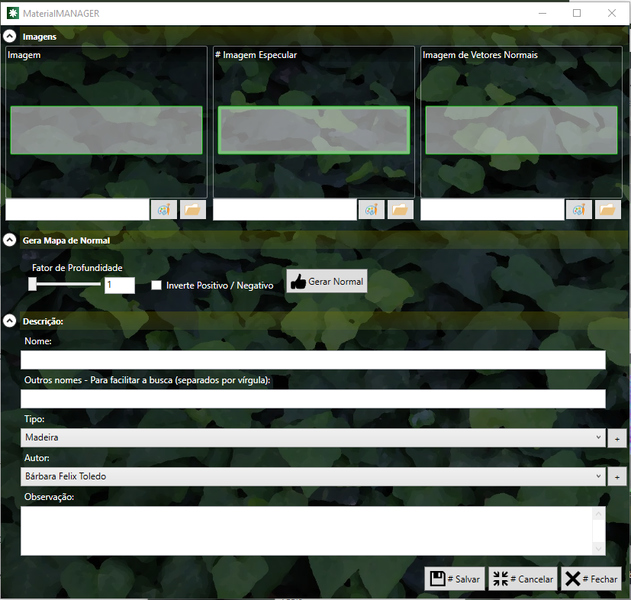The image size is (631, 600).
Task: Open folder browser for Vetores Normais image
Action: tap(607, 209)
